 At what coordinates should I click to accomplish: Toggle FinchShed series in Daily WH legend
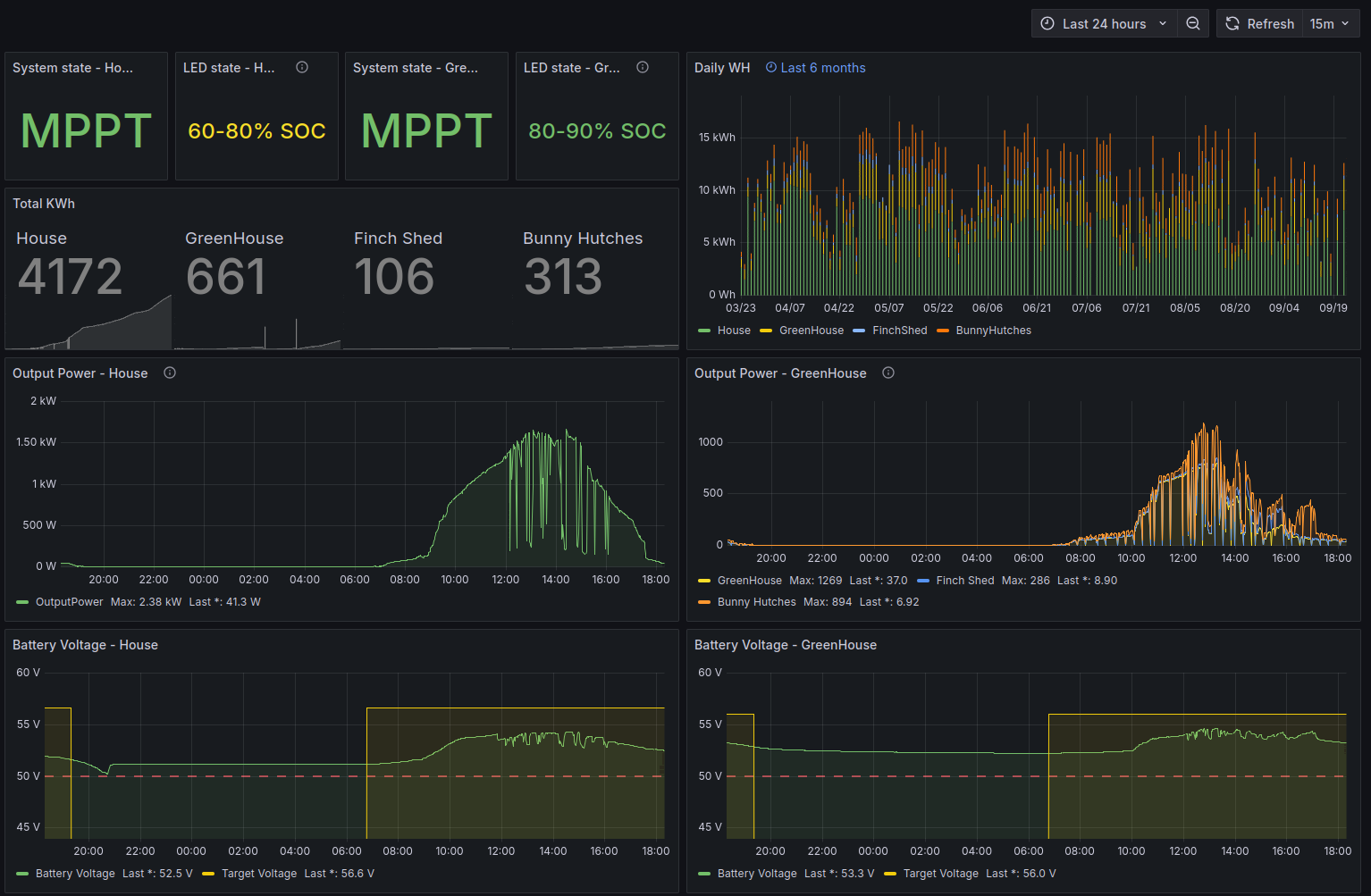[x=899, y=331]
